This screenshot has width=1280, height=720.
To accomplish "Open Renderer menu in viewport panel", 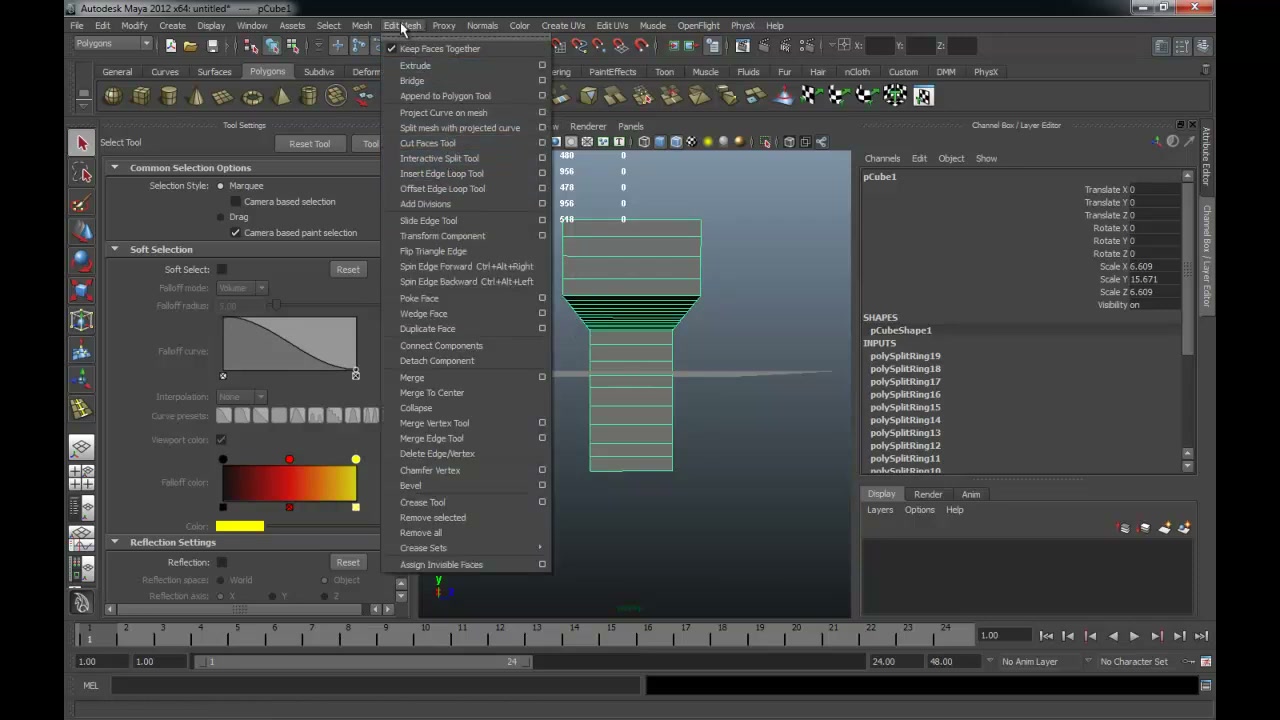I will [588, 127].
